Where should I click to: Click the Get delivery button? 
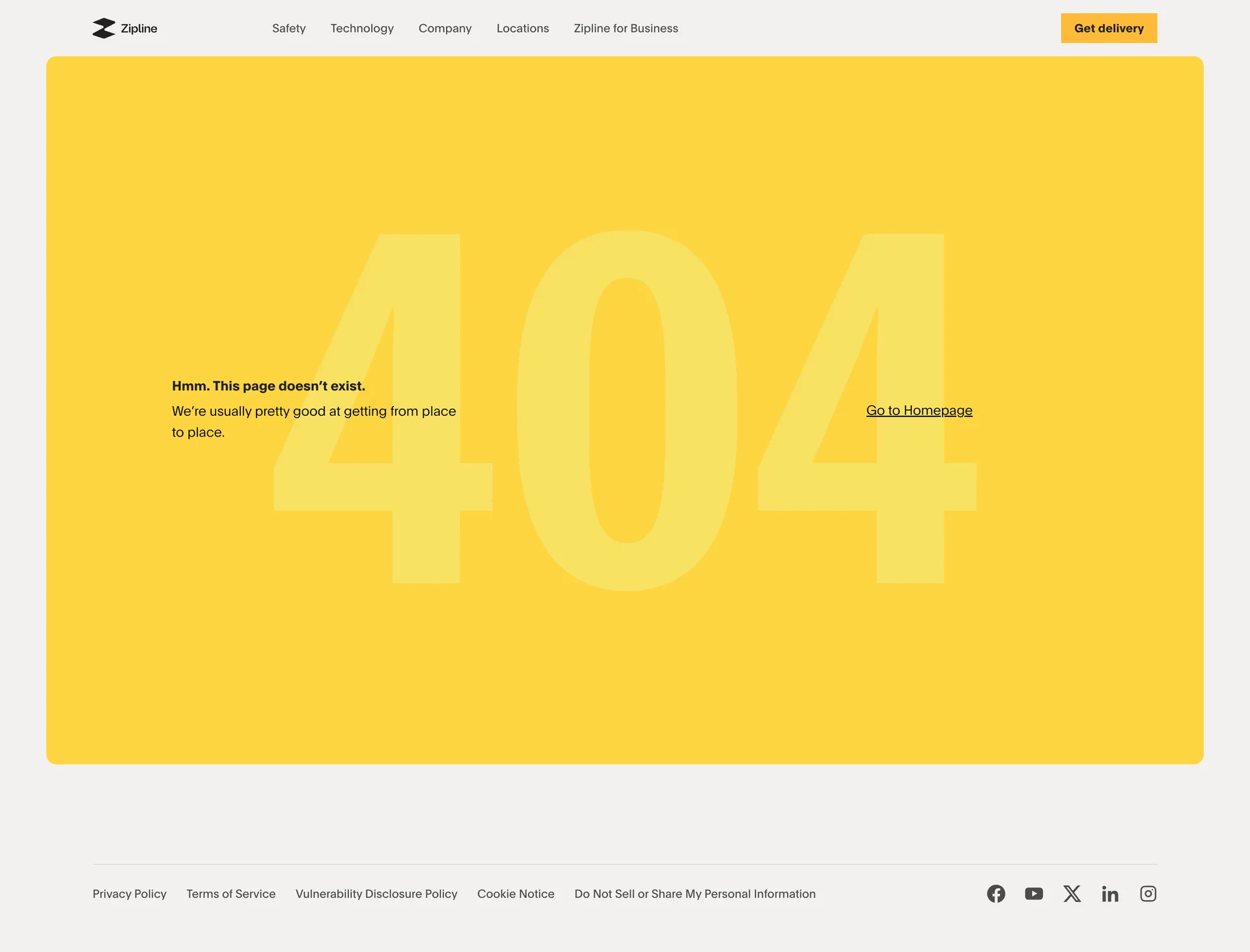coord(1109,28)
